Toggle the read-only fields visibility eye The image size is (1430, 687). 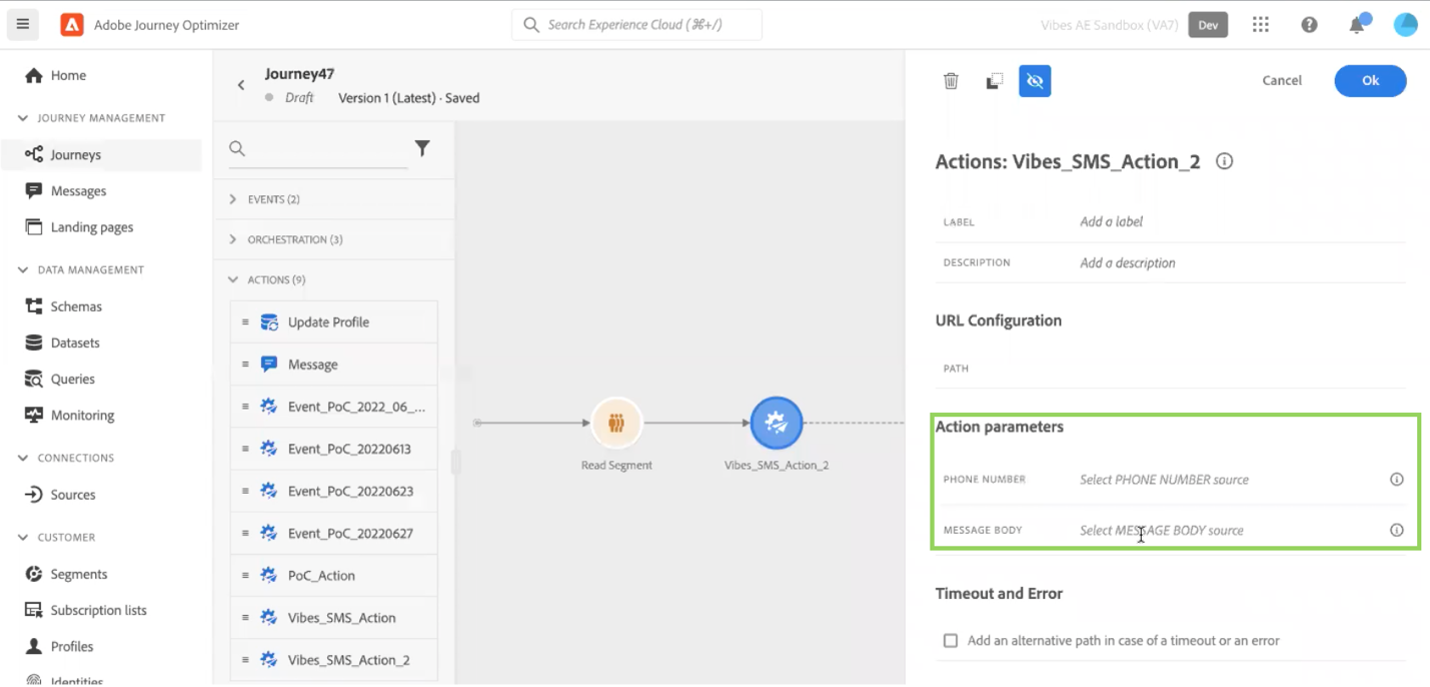pos(1035,81)
